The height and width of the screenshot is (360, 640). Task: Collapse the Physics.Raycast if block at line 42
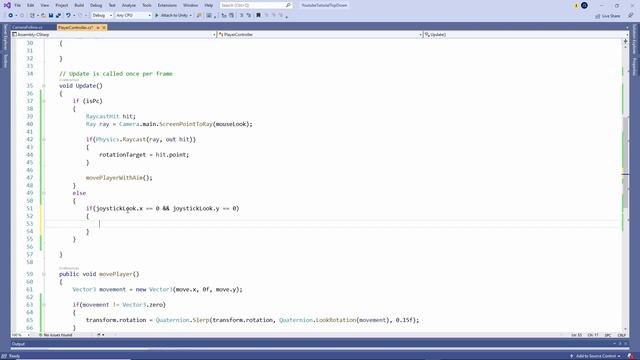44,139
